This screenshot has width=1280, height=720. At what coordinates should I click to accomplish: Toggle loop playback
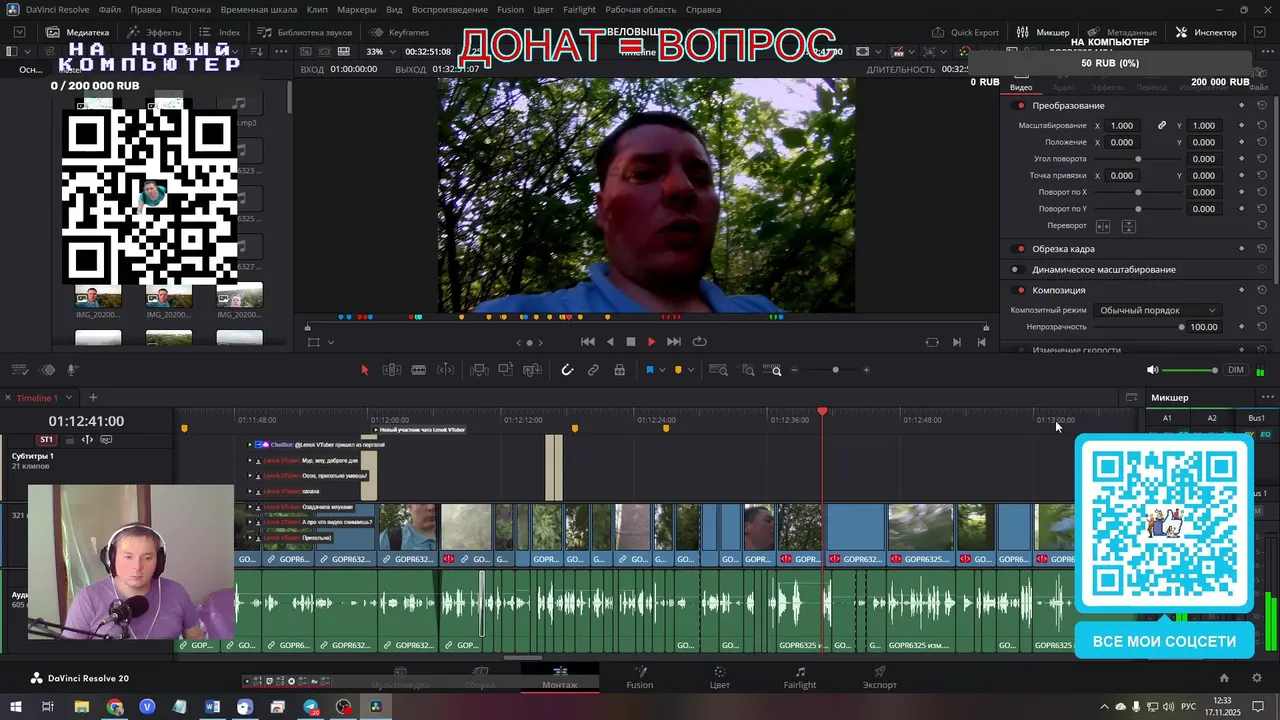pos(700,342)
